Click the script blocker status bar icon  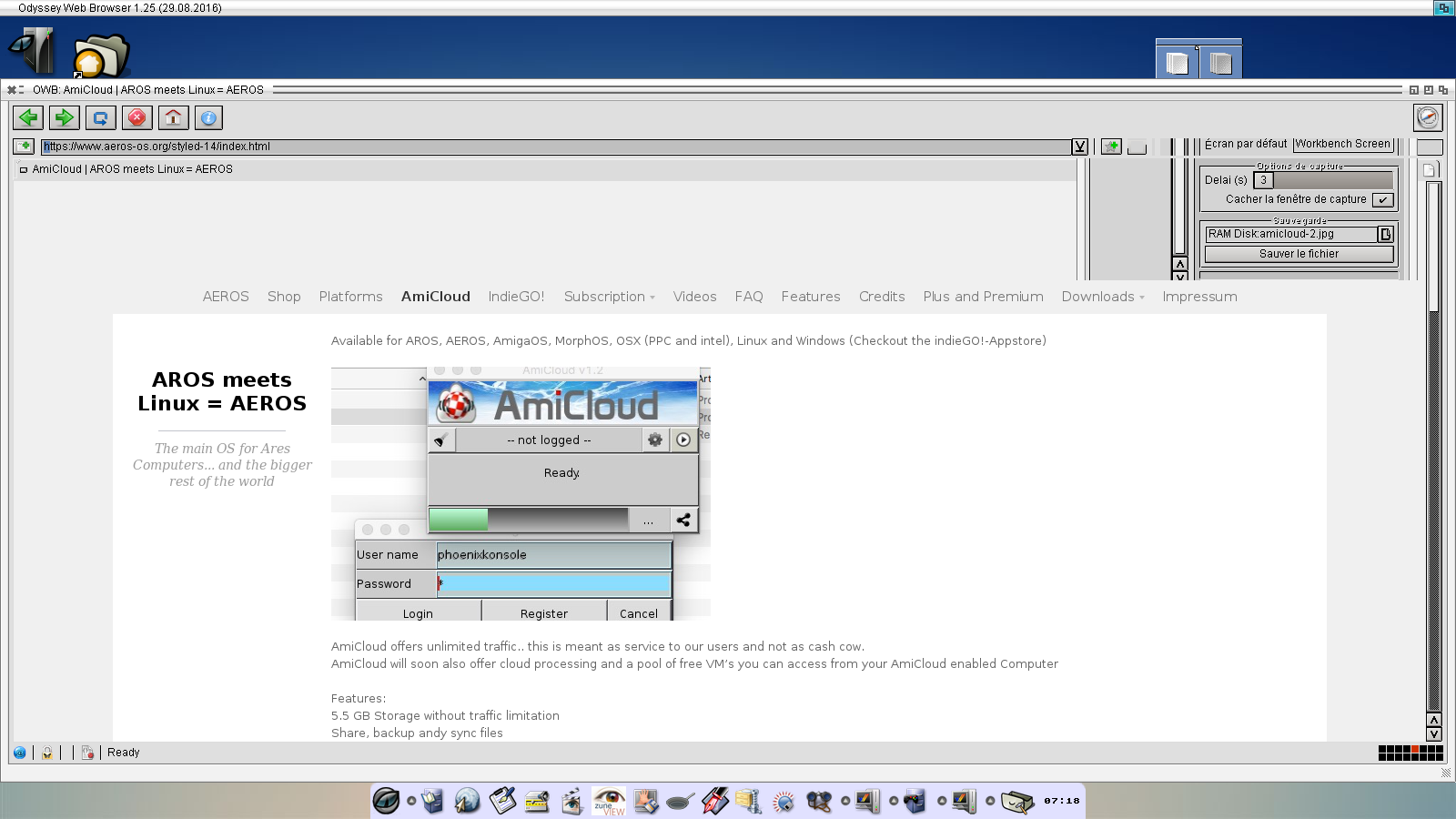click(x=87, y=753)
